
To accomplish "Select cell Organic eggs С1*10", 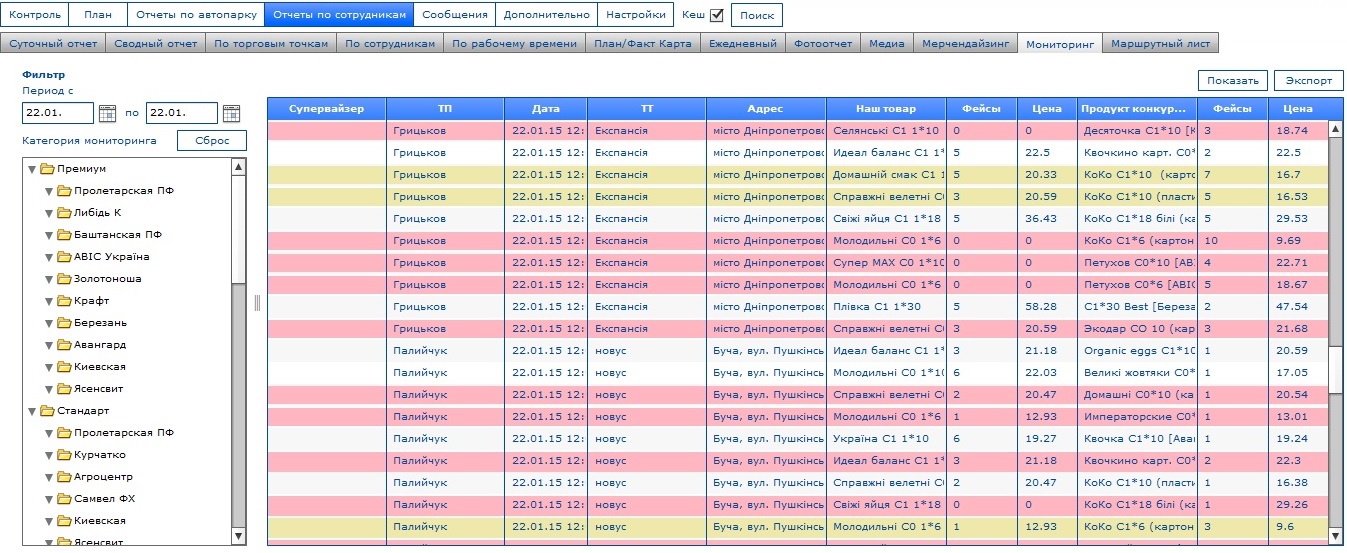I will point(1138,350).
